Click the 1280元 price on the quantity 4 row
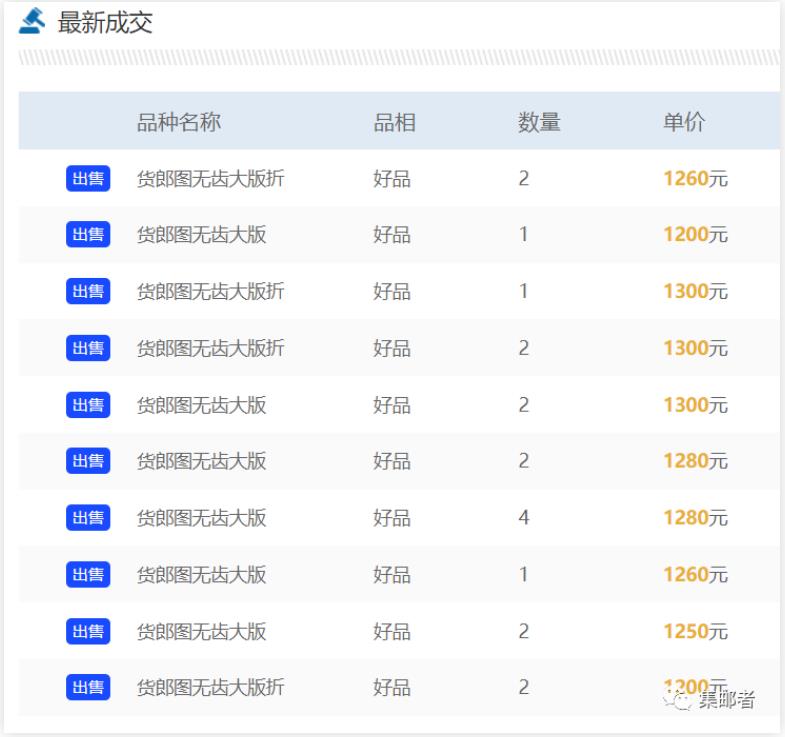The height and width of the screenshot is (737, 785). [695, 518]
